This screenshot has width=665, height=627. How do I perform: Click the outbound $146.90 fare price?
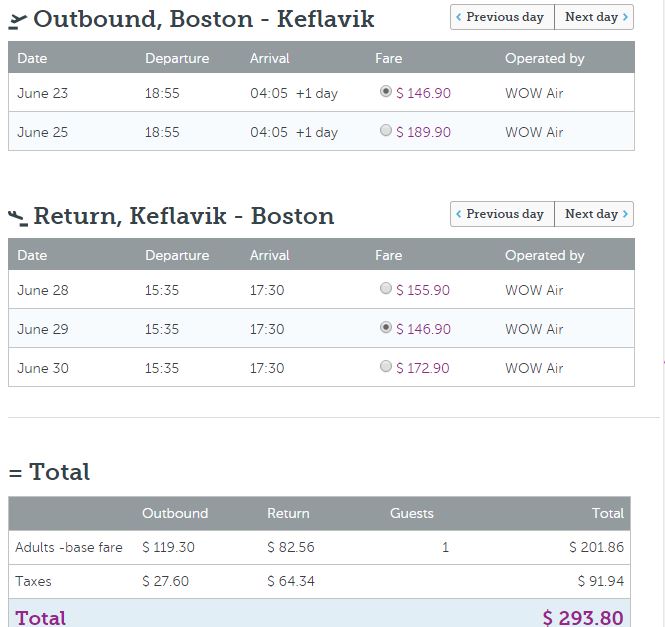pos(423,93)
